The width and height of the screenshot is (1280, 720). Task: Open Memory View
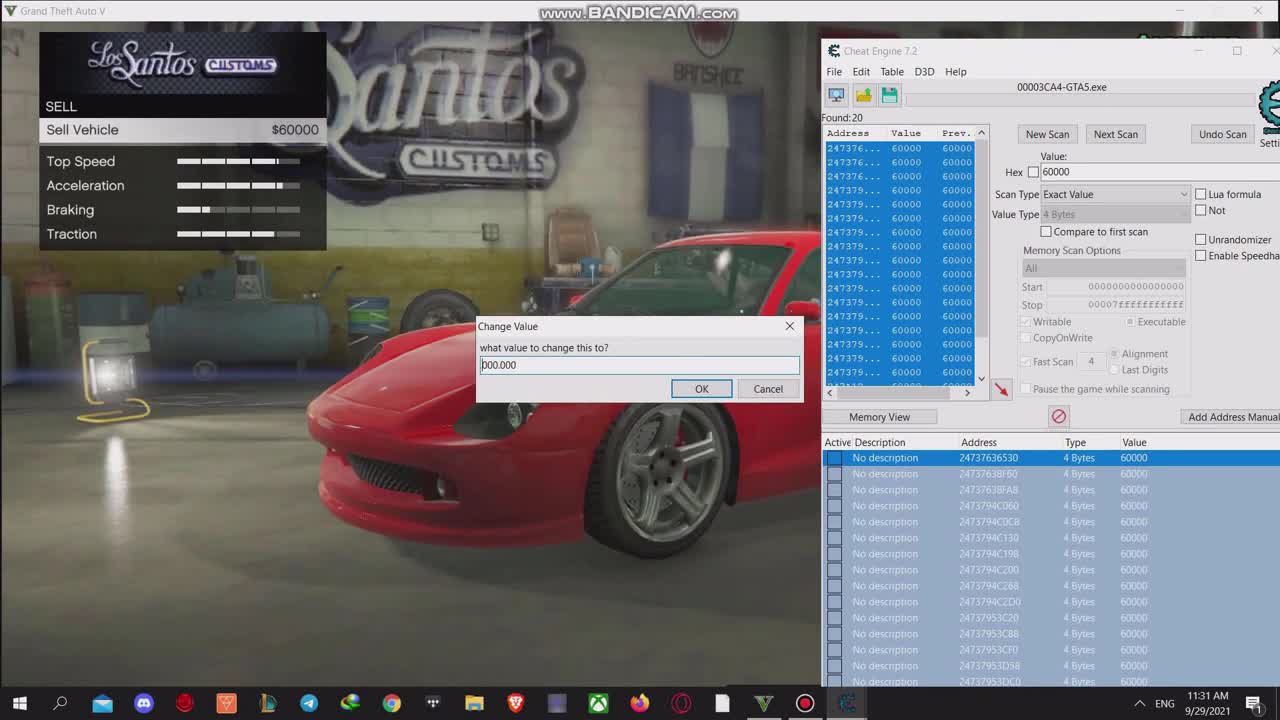(x=879, y=417)
